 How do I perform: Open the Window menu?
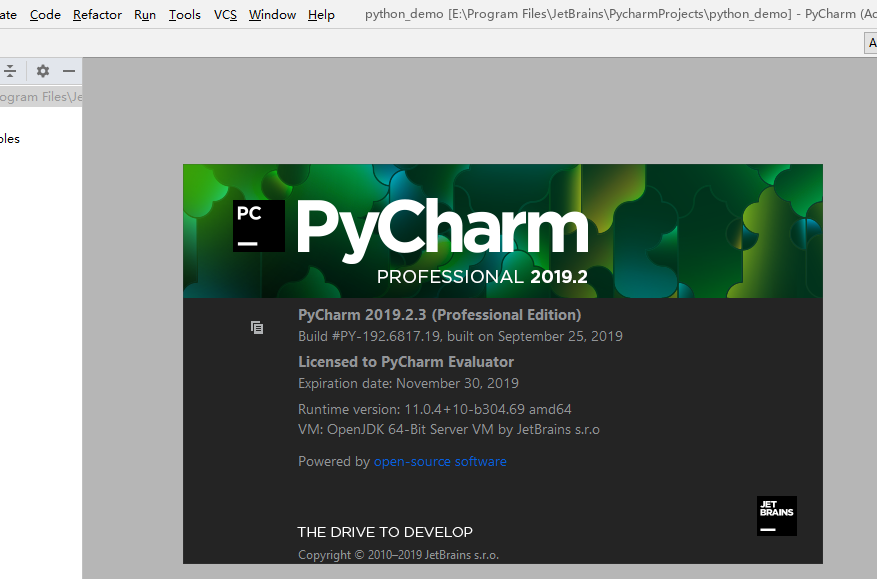[x=272, y=15]
